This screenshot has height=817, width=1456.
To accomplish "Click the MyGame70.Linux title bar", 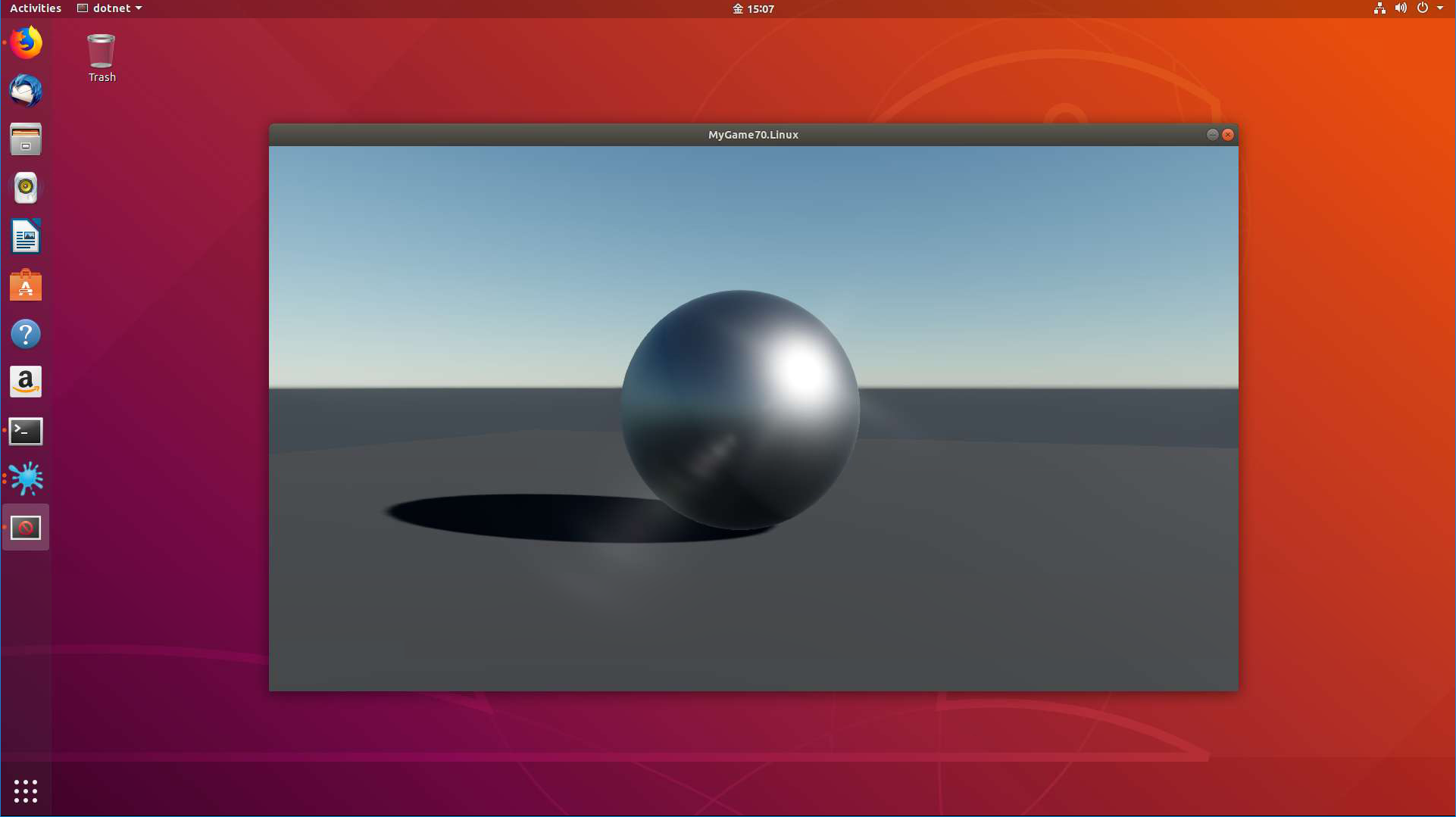I will coord(753,135).
